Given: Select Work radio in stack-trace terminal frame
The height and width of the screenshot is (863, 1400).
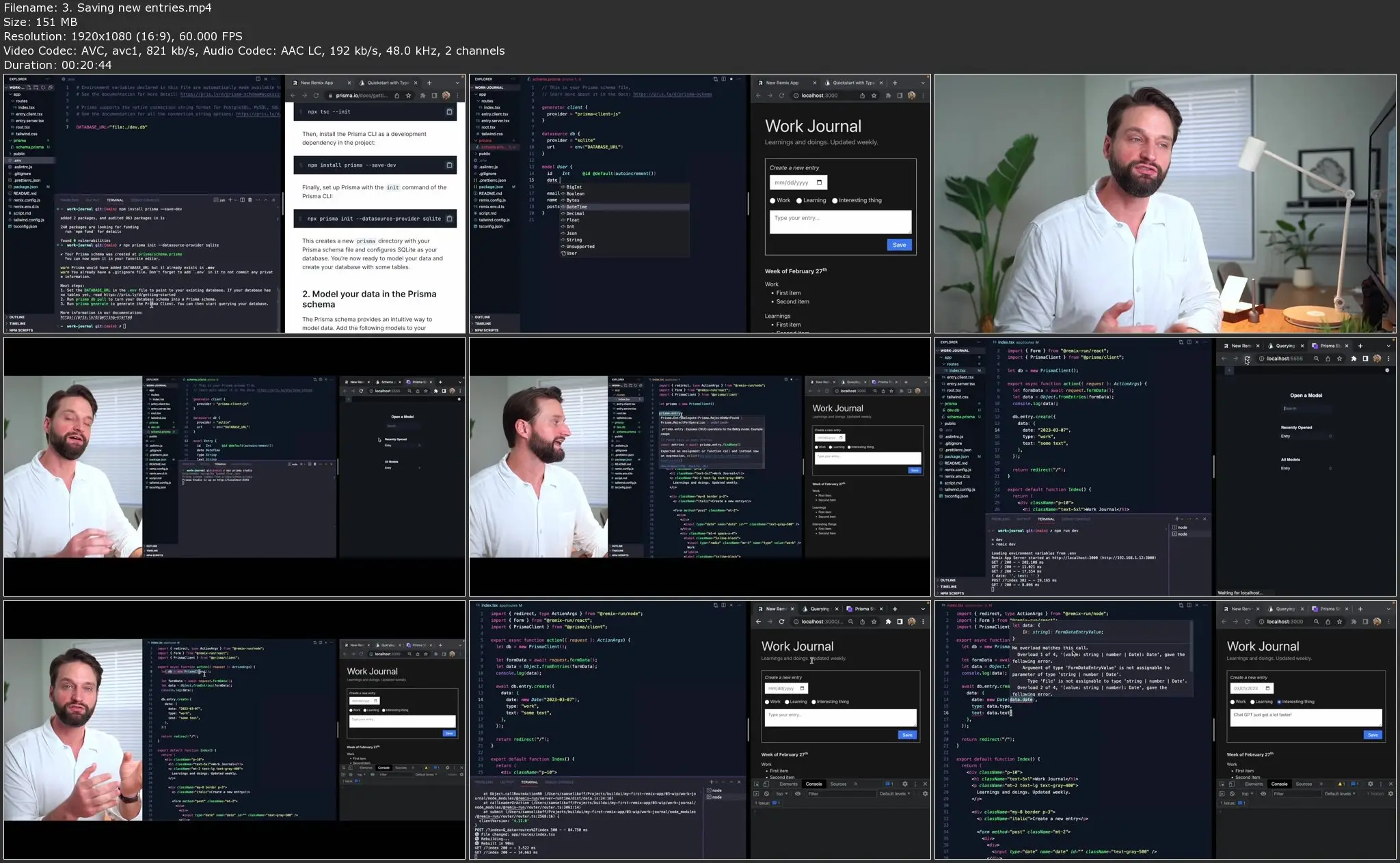Looking at the screenshot, I should pos(767,702).
